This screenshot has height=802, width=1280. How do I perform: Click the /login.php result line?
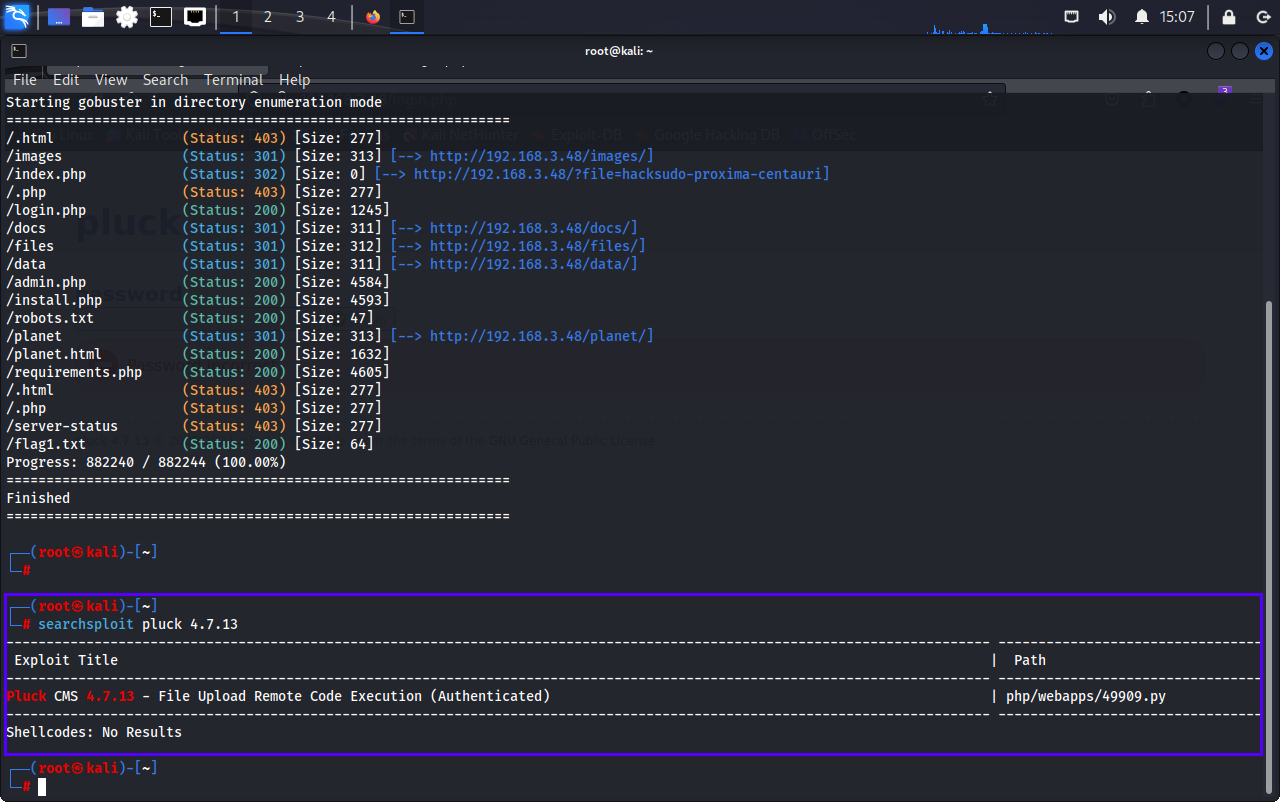(198, 210)
